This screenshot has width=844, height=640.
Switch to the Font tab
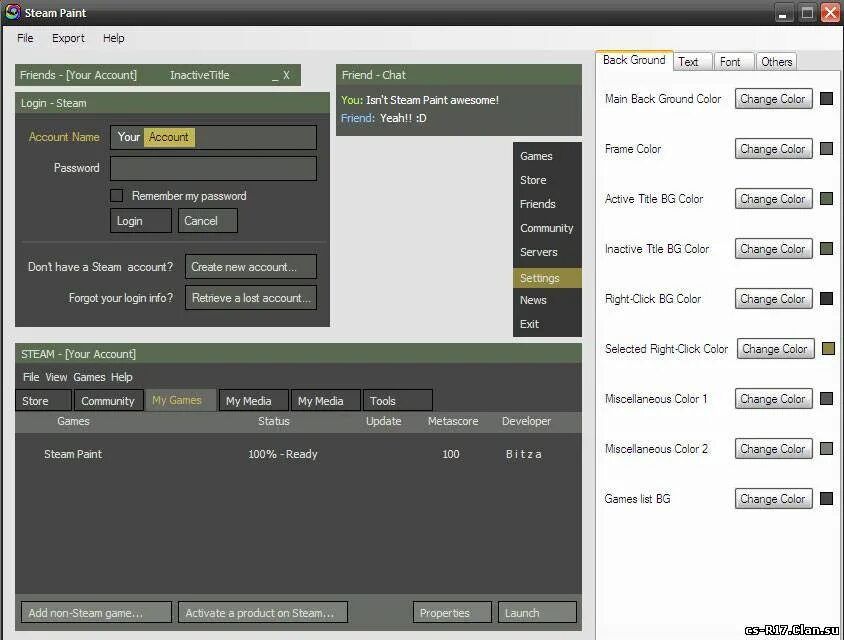click(734, 62)
